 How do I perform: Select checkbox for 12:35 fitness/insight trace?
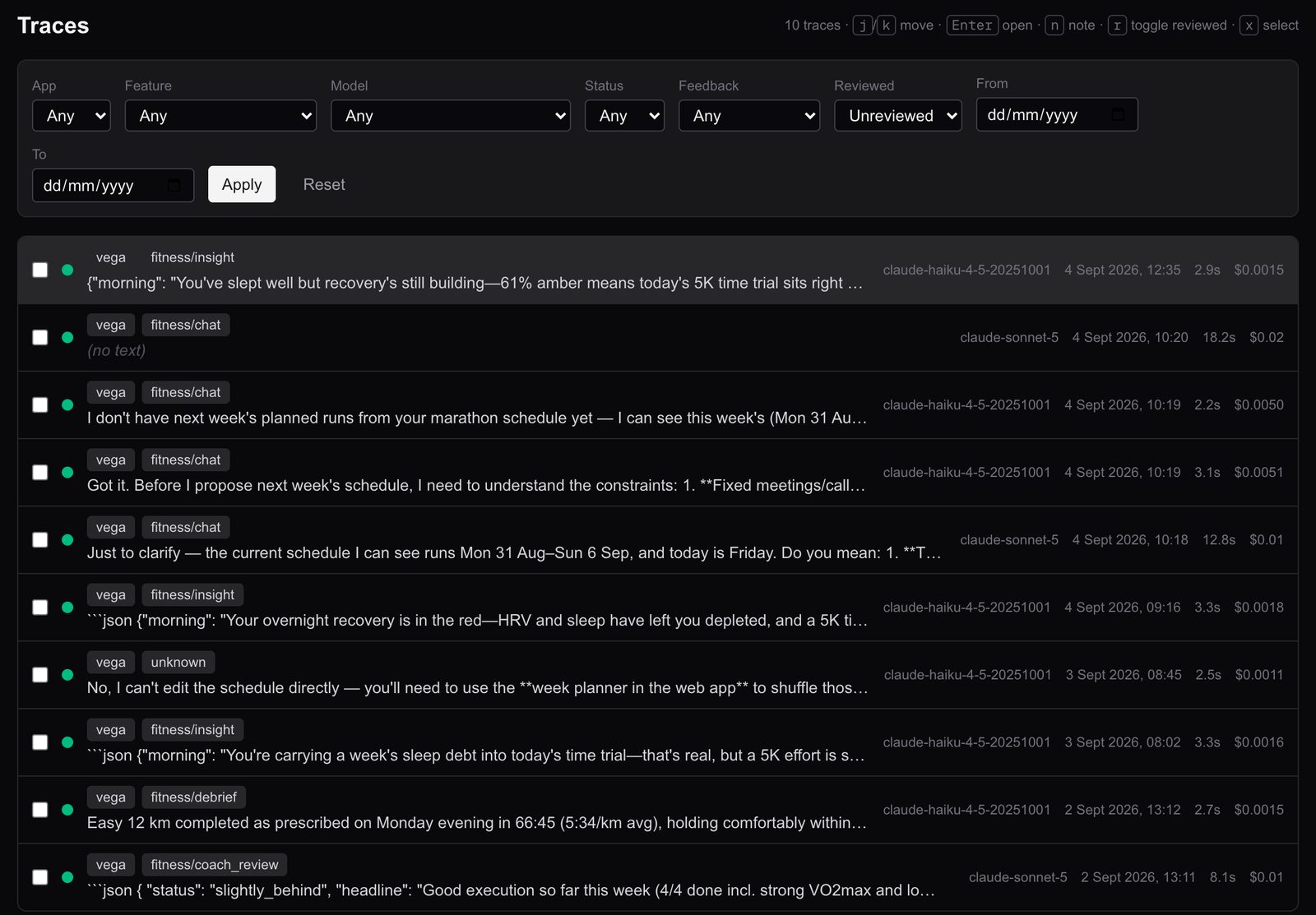click(39, 270)
